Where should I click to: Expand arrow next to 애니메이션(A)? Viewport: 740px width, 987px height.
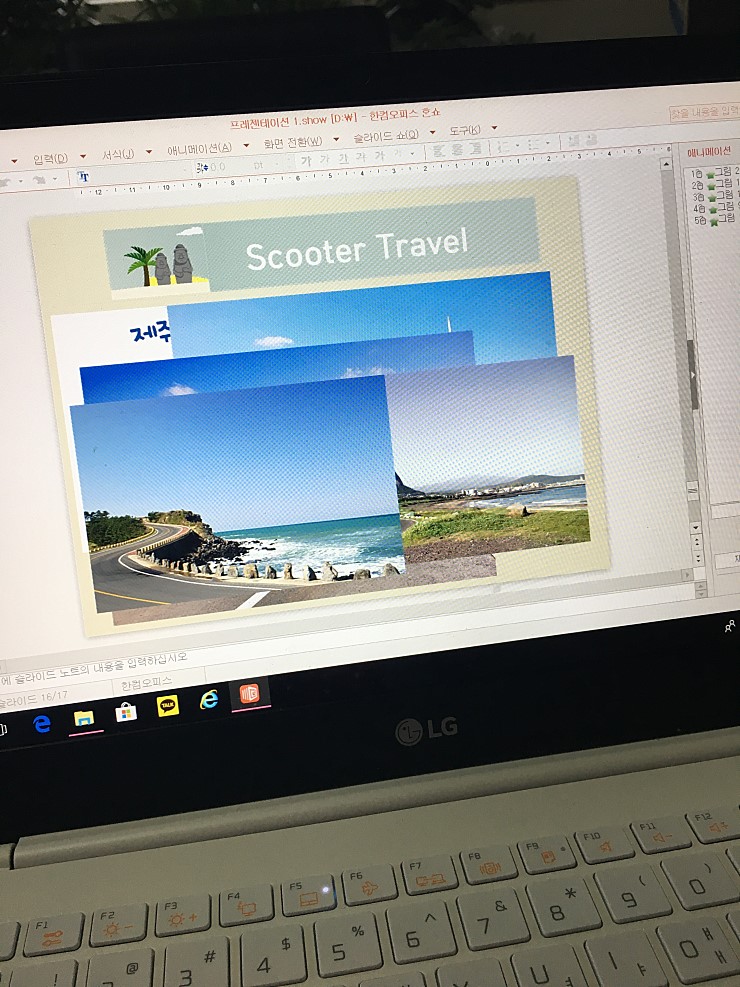(246, 145)
